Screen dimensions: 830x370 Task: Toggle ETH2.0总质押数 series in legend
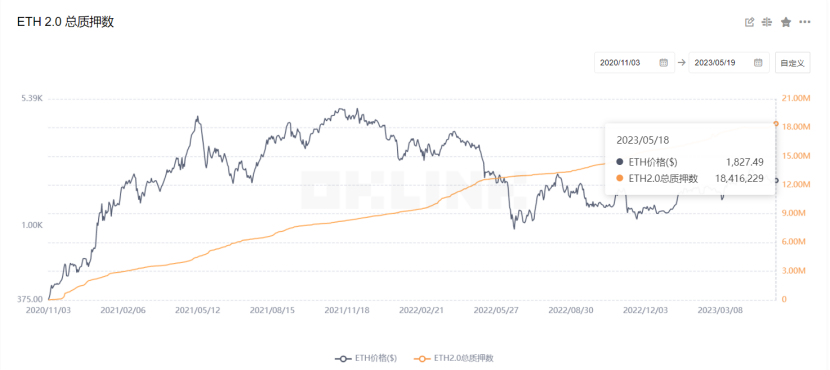454,358
